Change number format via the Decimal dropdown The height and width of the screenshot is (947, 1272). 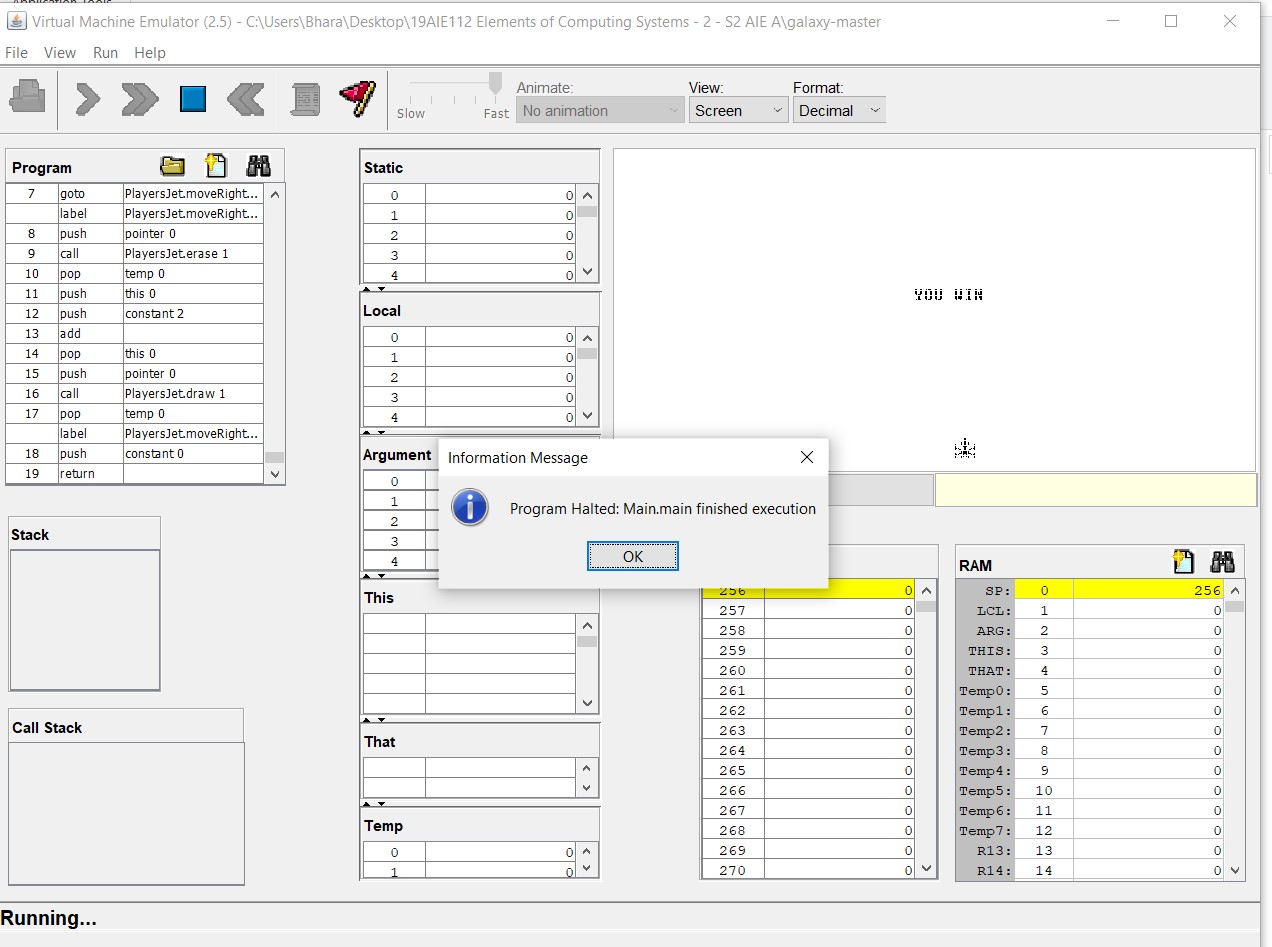point(839,110)
